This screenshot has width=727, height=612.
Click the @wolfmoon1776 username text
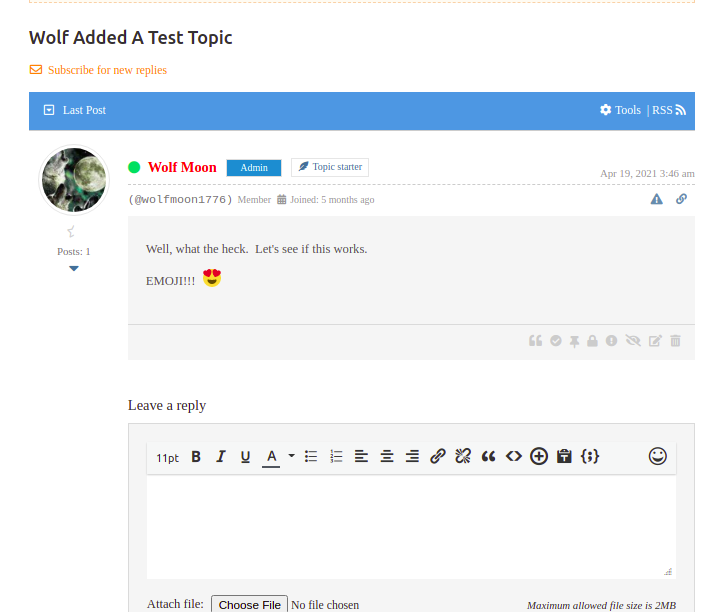click(180, 200)
